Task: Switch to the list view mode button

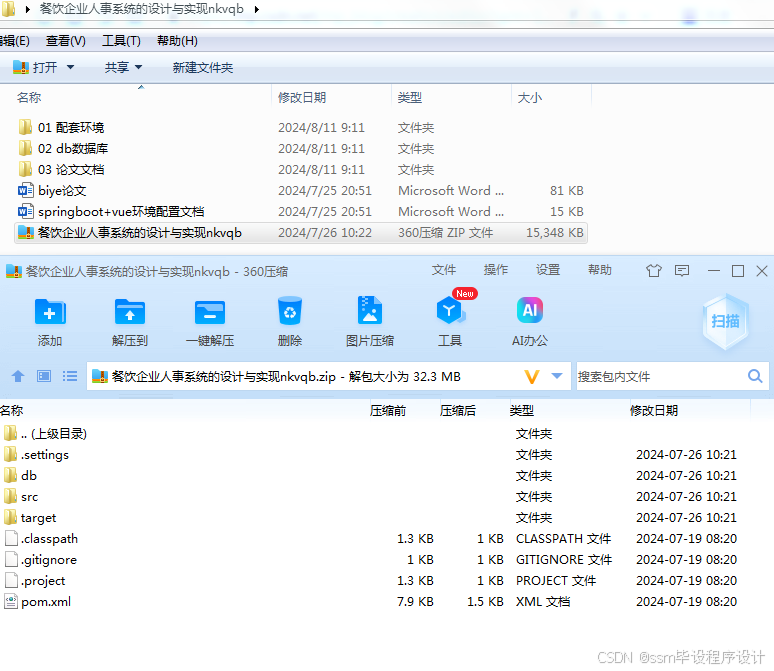Action: pos(70,376)
